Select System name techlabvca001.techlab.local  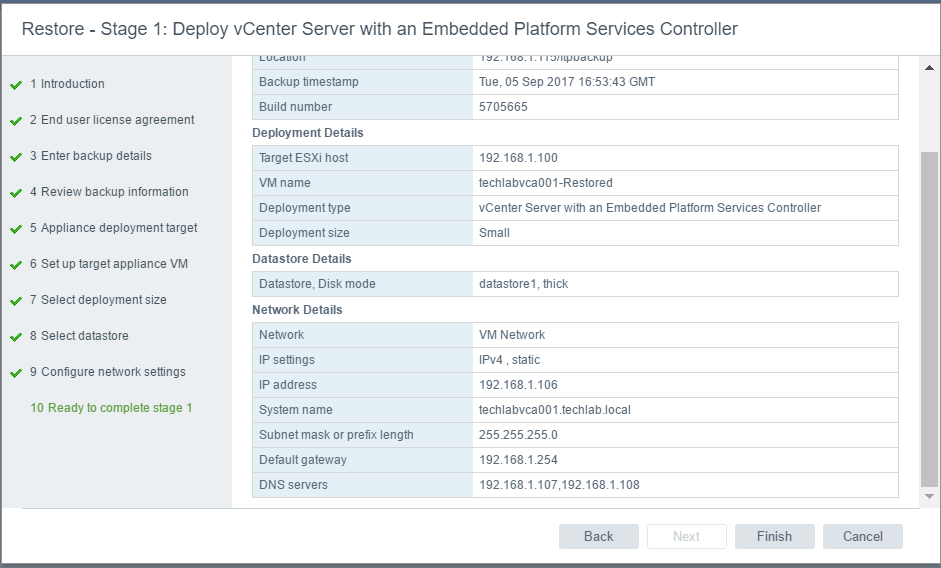(555, 410)
